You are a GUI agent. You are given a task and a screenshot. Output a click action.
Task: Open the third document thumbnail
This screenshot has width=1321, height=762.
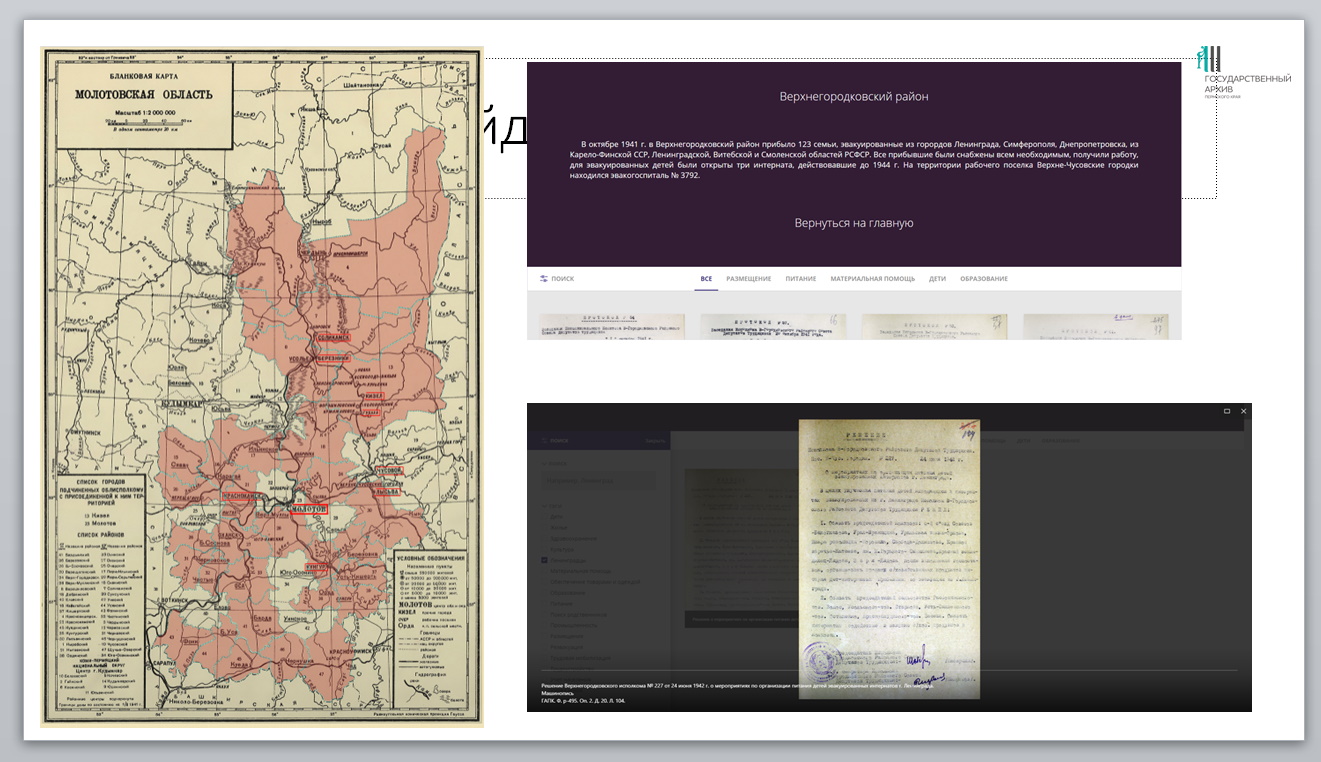934,327
